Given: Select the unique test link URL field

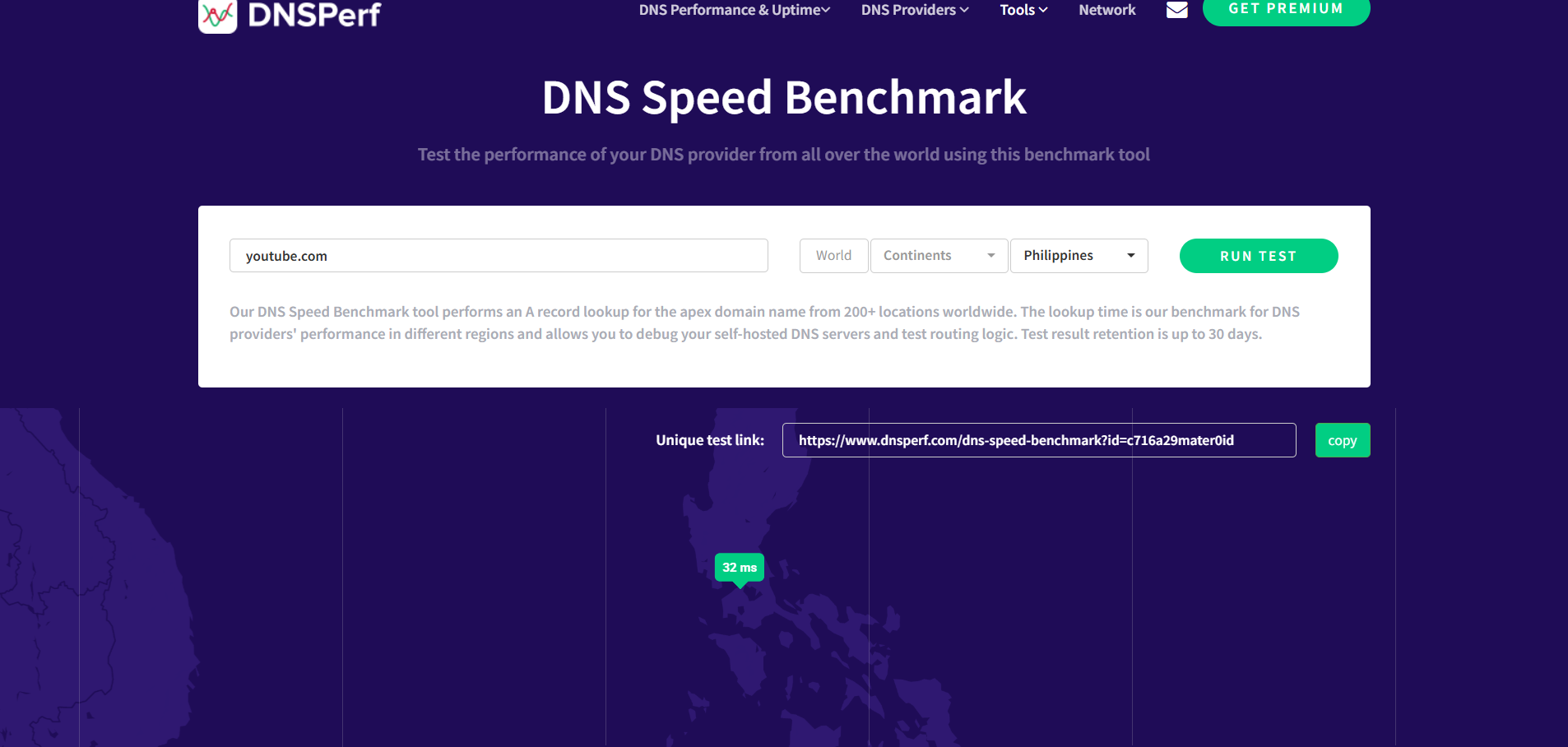Looking at the screenshot, I should [x=1039, y=440].
